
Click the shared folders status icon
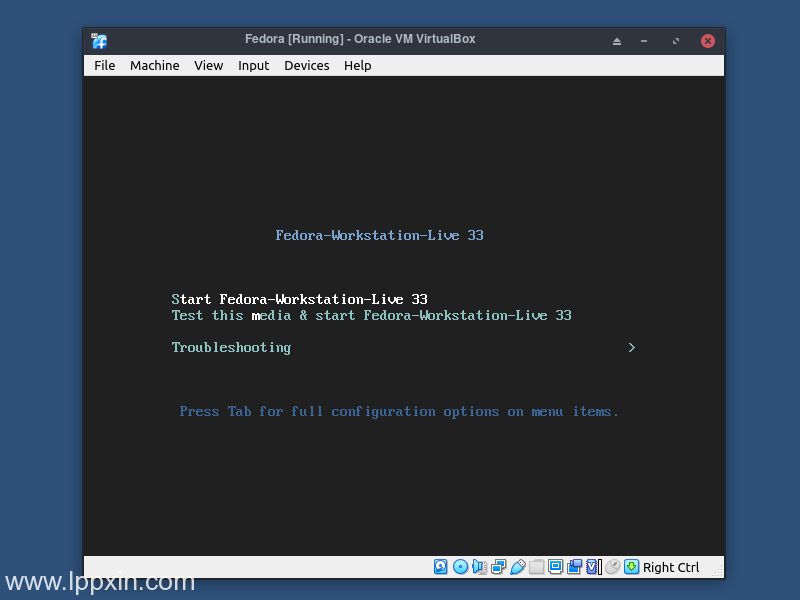[x=536, y=567]
